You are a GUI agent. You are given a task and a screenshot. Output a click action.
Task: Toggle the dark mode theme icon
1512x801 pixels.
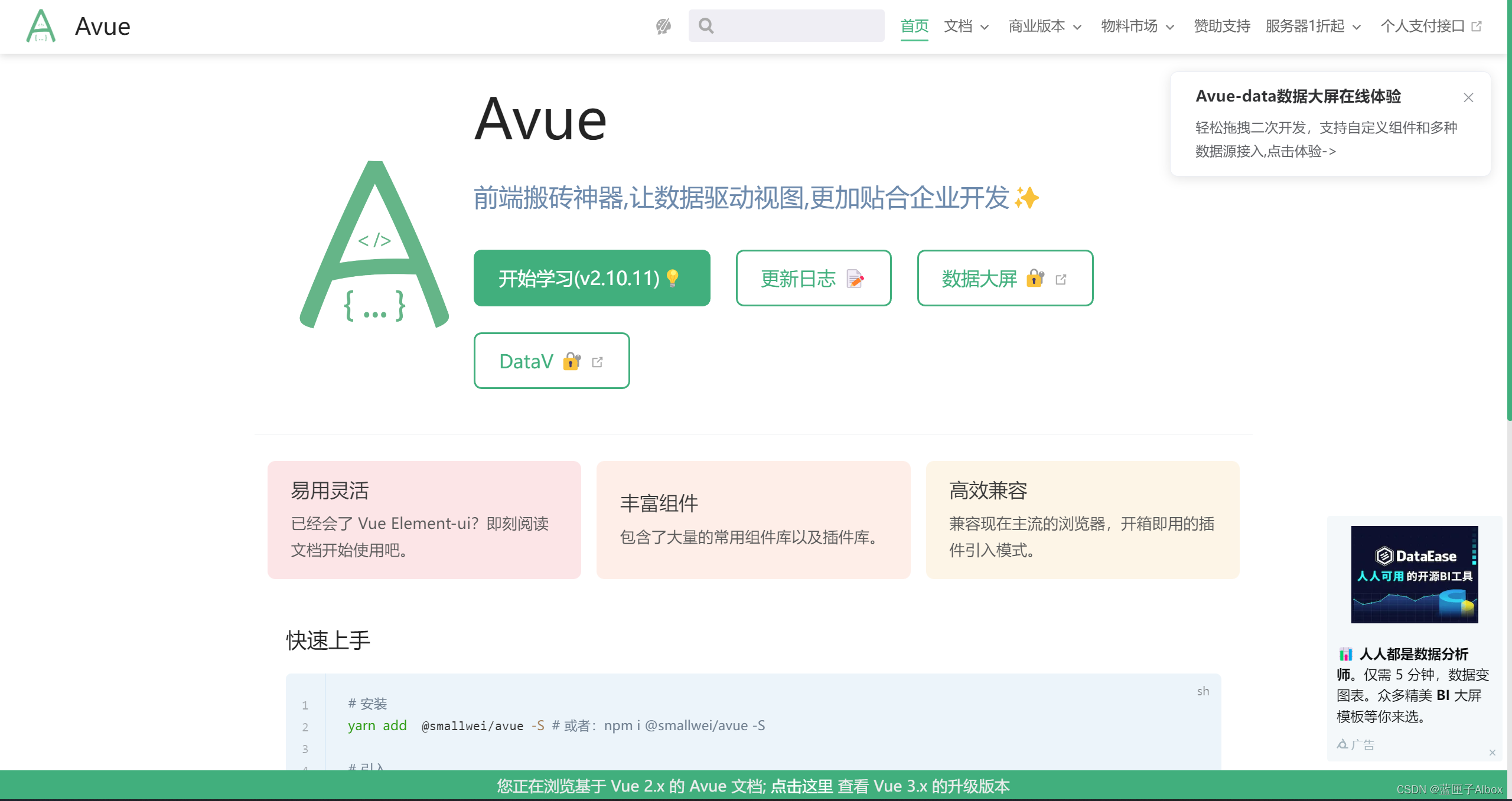pos(663,26)
